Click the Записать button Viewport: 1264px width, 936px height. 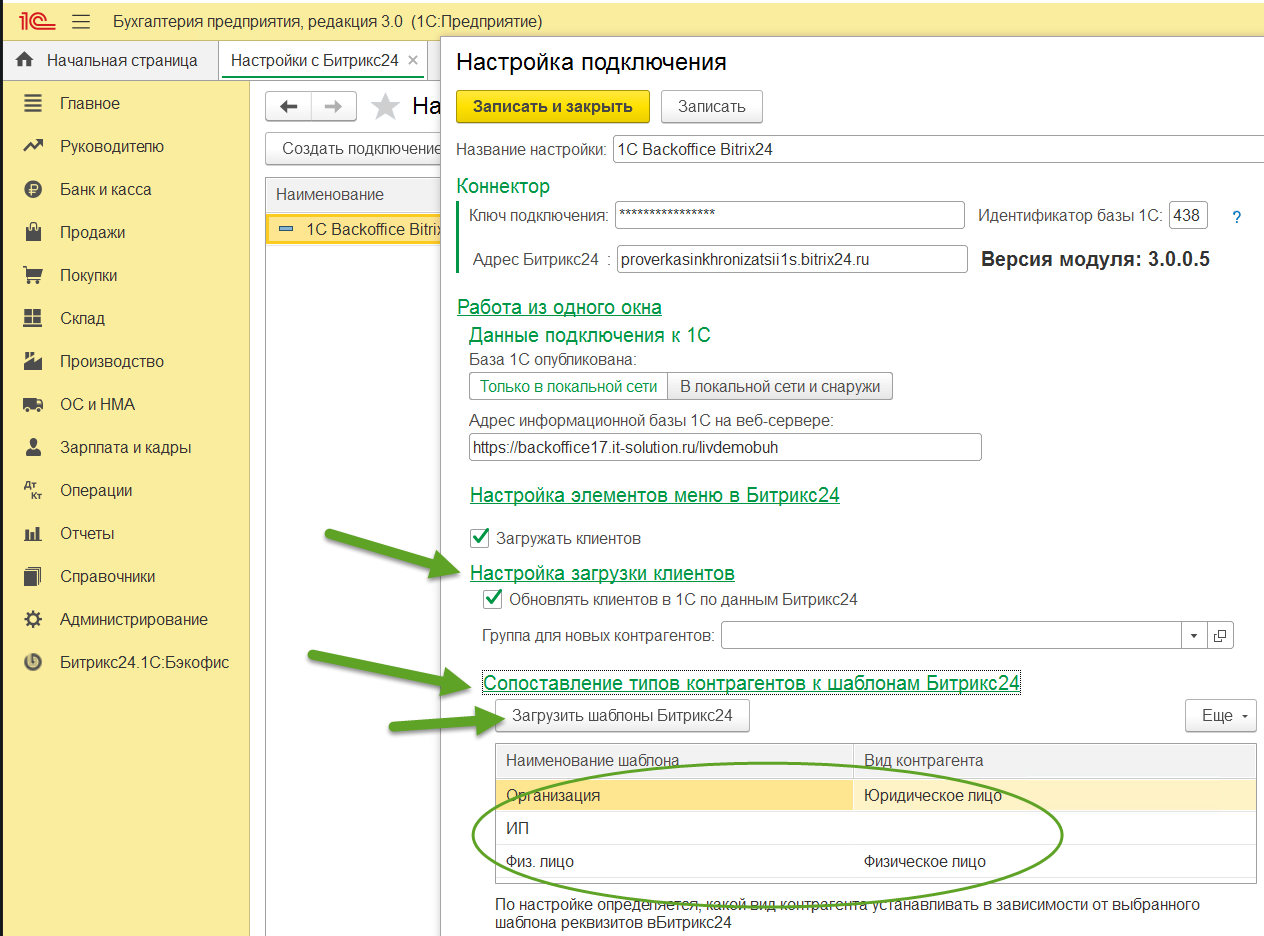coord(712,107)
